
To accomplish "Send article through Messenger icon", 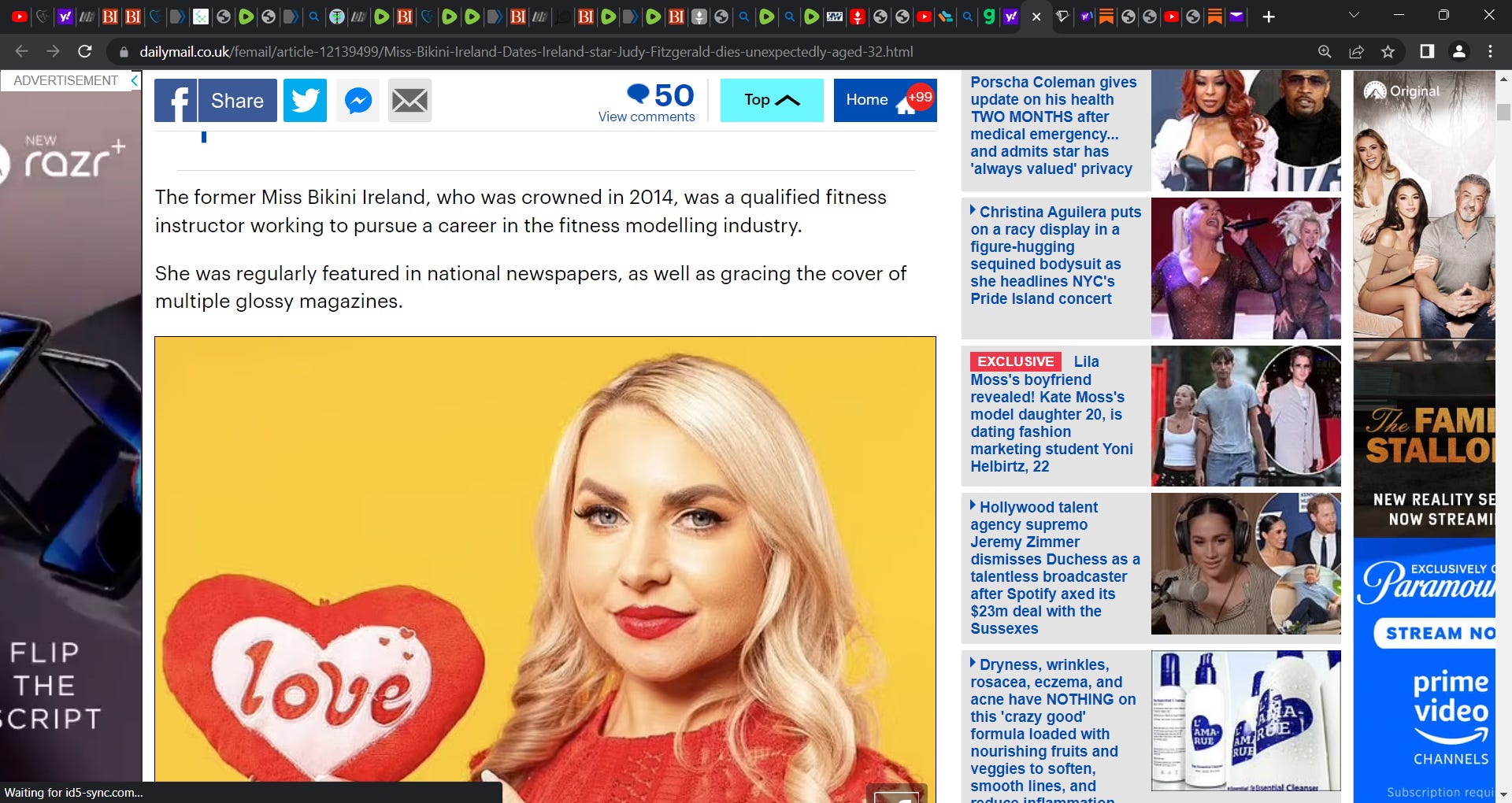I will point(358,100).
